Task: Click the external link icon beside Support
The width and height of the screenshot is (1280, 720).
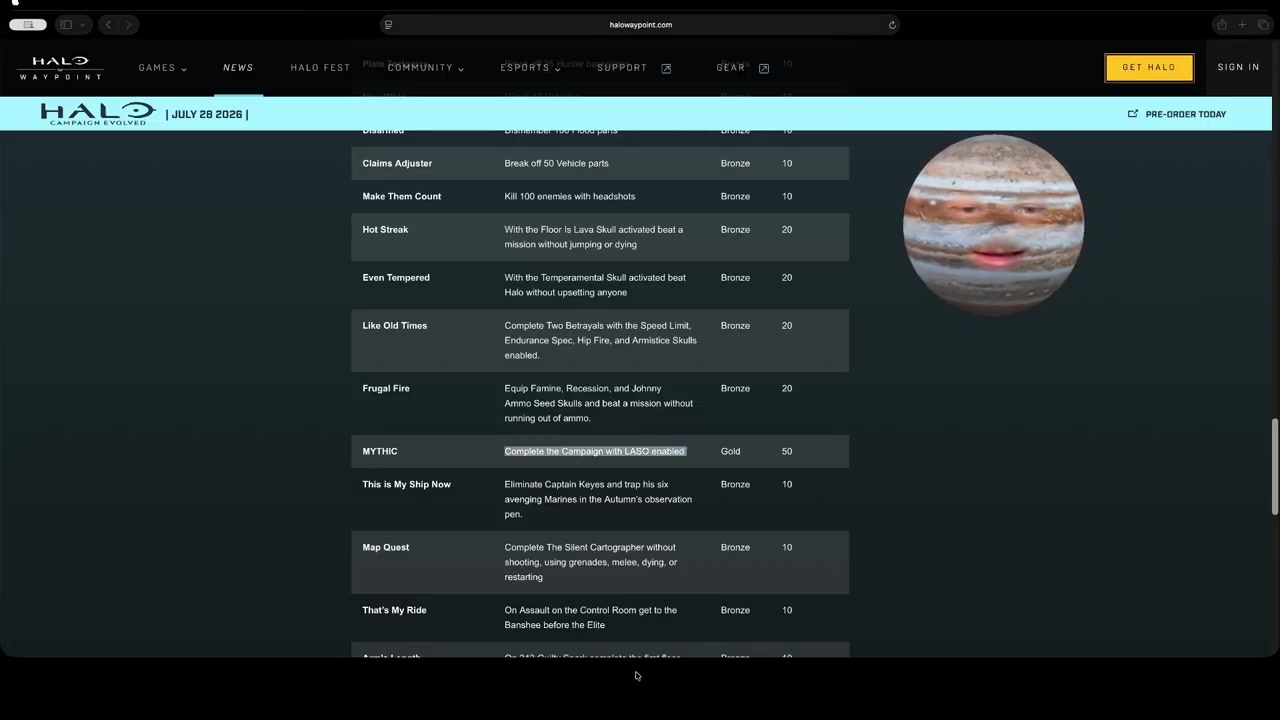Action: (666, 68)
